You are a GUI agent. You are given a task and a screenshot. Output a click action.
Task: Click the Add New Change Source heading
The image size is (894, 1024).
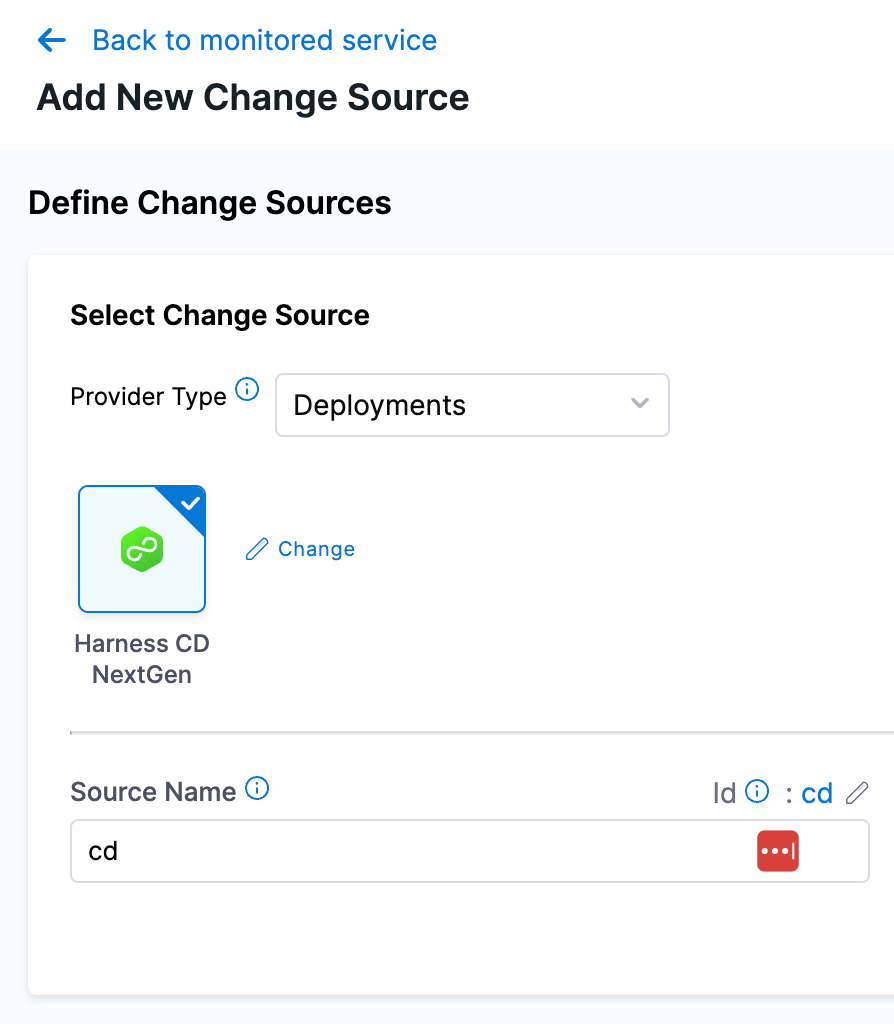253,98
